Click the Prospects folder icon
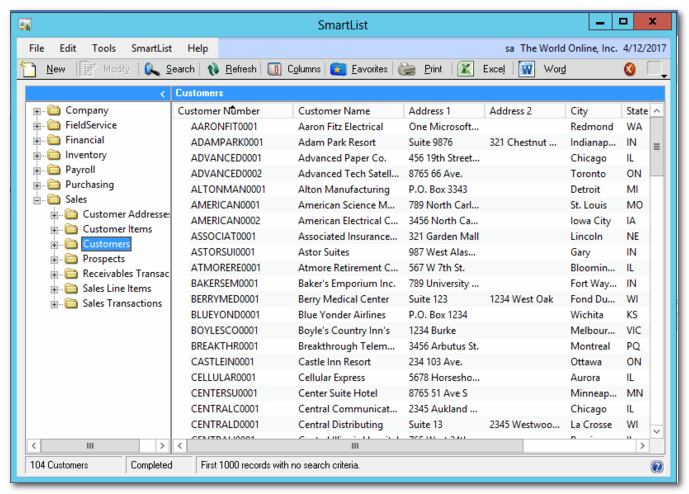The image size is (689, 494). click(71, 258)
